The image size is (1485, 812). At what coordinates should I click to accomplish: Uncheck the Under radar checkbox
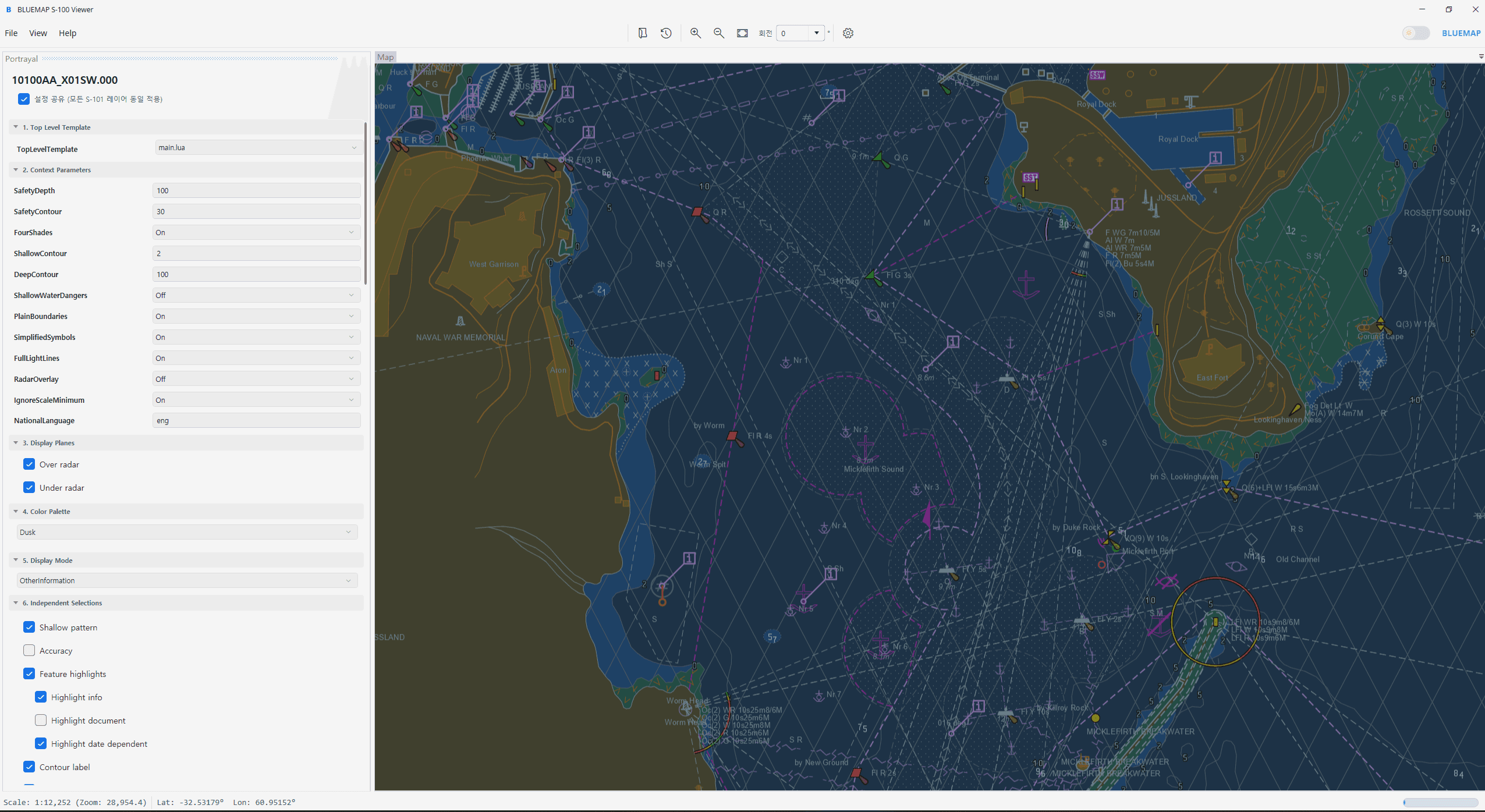click(x=29, y=487)
